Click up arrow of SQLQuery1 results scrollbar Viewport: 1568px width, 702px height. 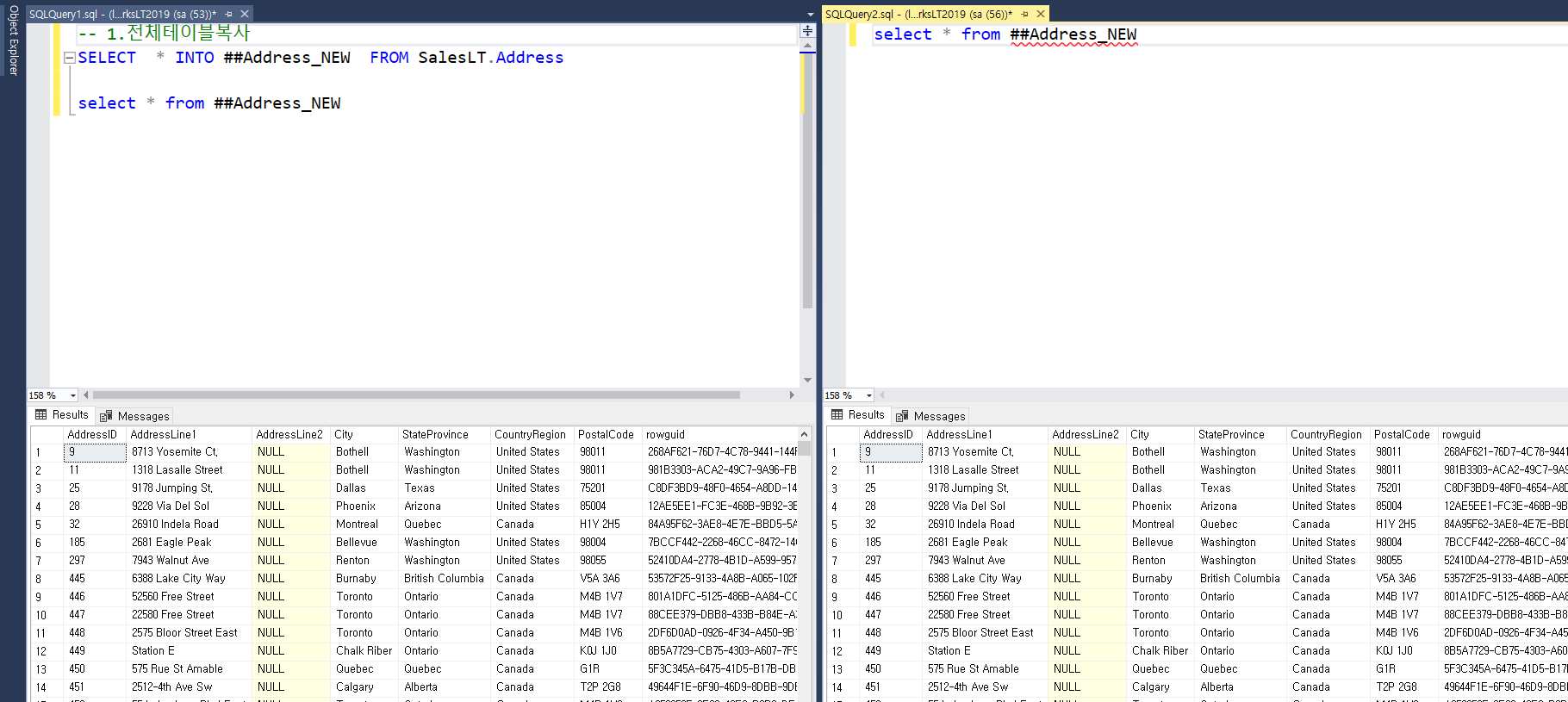805,434
